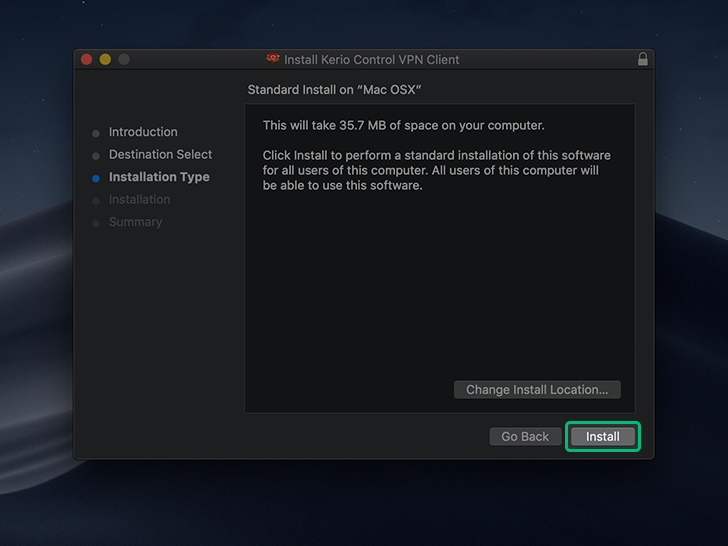The height and width of the screenshot is (546, 728).
Task: Click the Kerio package icon in title
Action: click(x=273, y=59)
